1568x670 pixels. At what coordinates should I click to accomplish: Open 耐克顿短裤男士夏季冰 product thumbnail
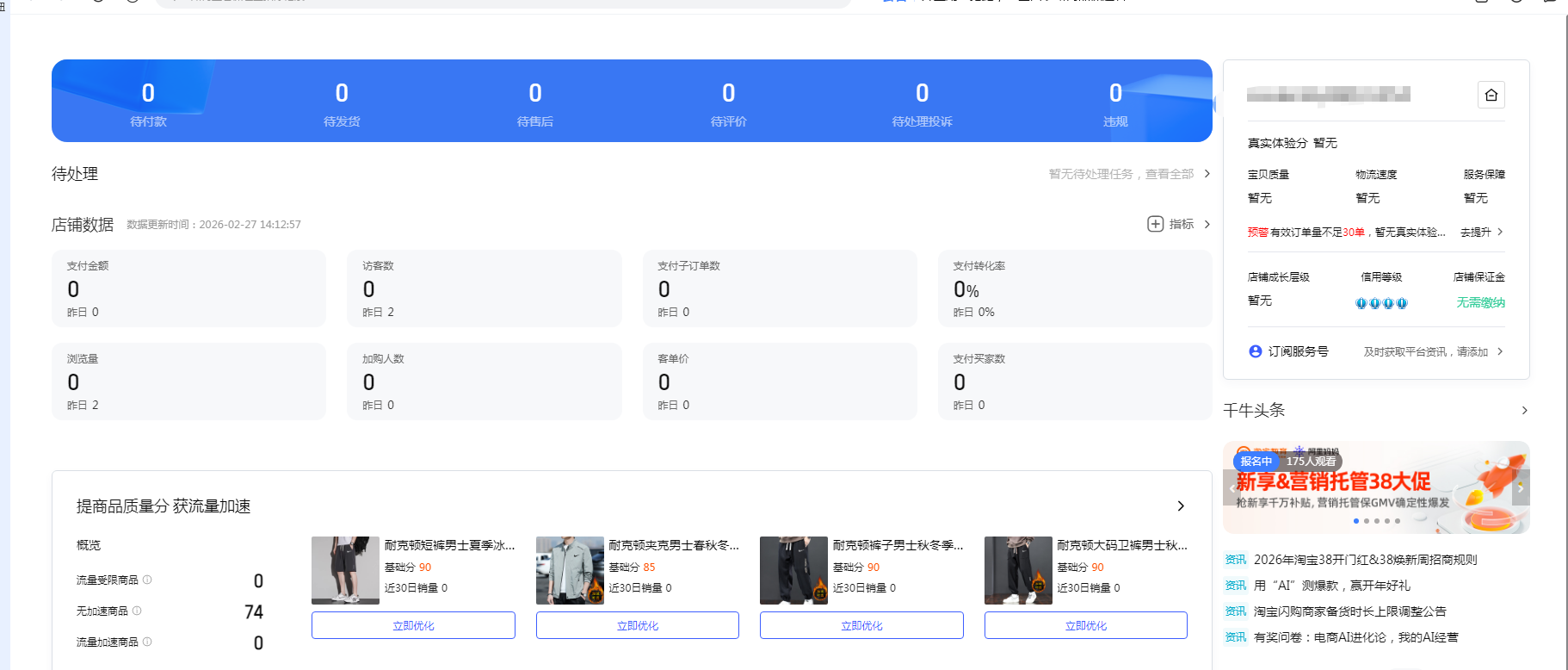pos(345,570)
